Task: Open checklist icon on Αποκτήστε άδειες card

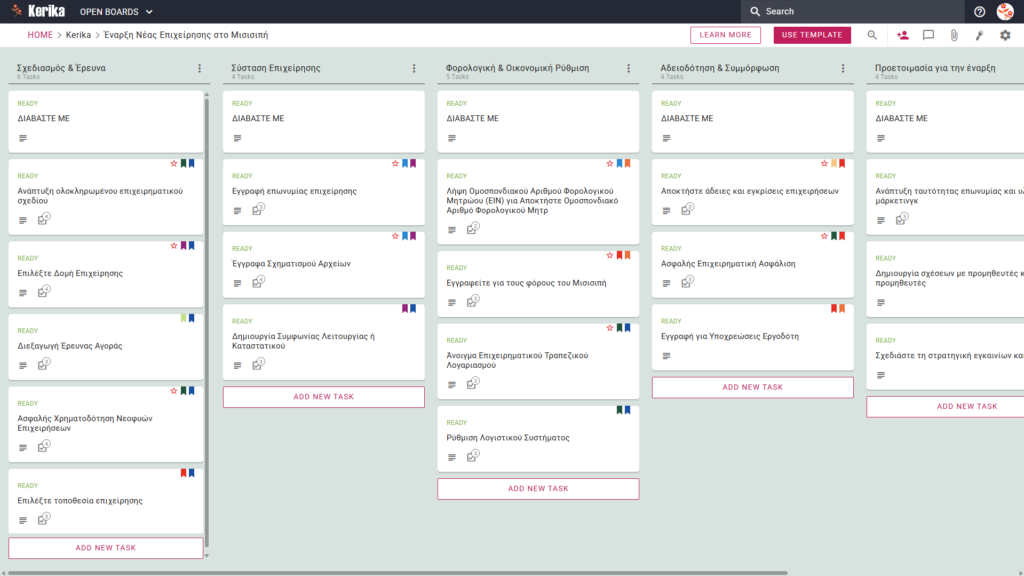Action: point(687,210)
